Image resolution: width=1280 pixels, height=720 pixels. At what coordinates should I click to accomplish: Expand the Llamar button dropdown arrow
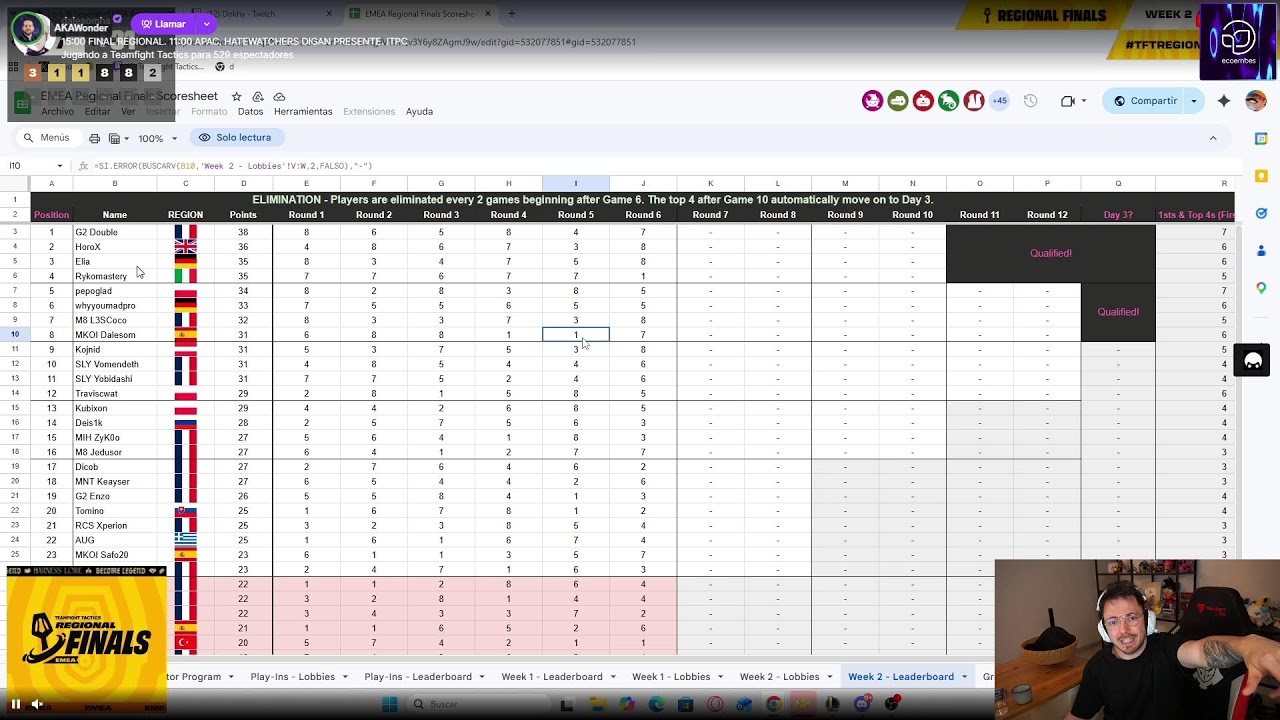tap(207, 24)
